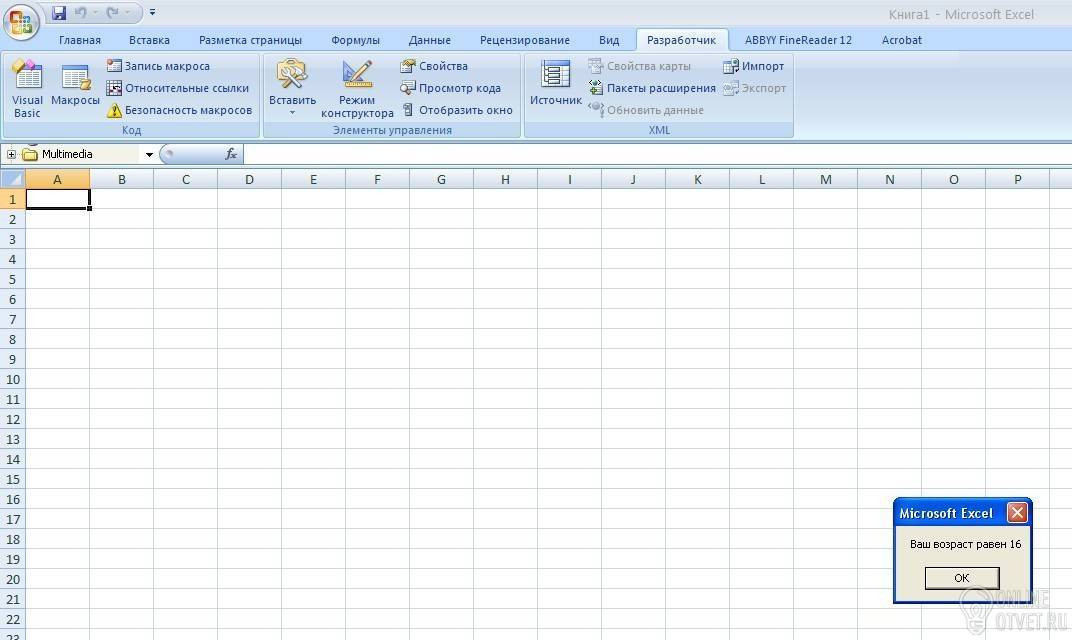The image size is (1072, 640).
Task: Select column D header
Action: [x=250, y=179]
